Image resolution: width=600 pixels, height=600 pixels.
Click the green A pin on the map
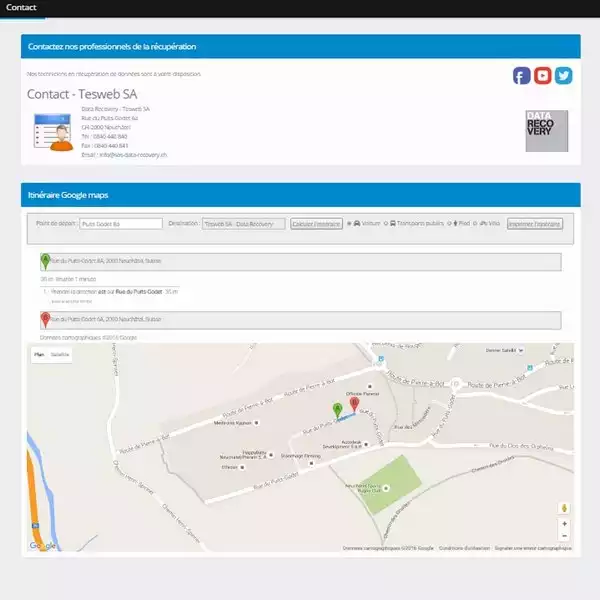tap(337, 411)
